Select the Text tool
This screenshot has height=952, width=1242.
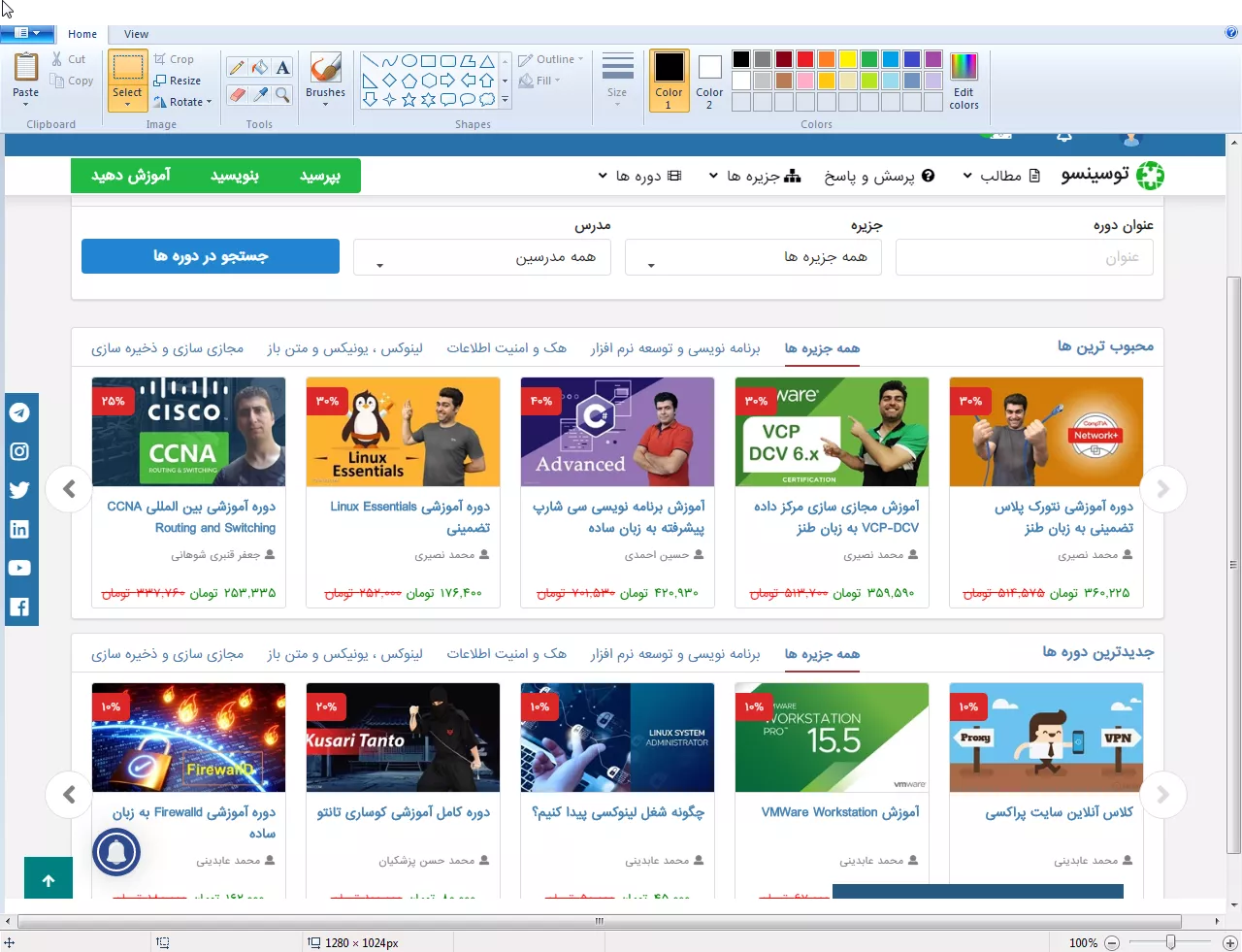(x=282, y=67)
